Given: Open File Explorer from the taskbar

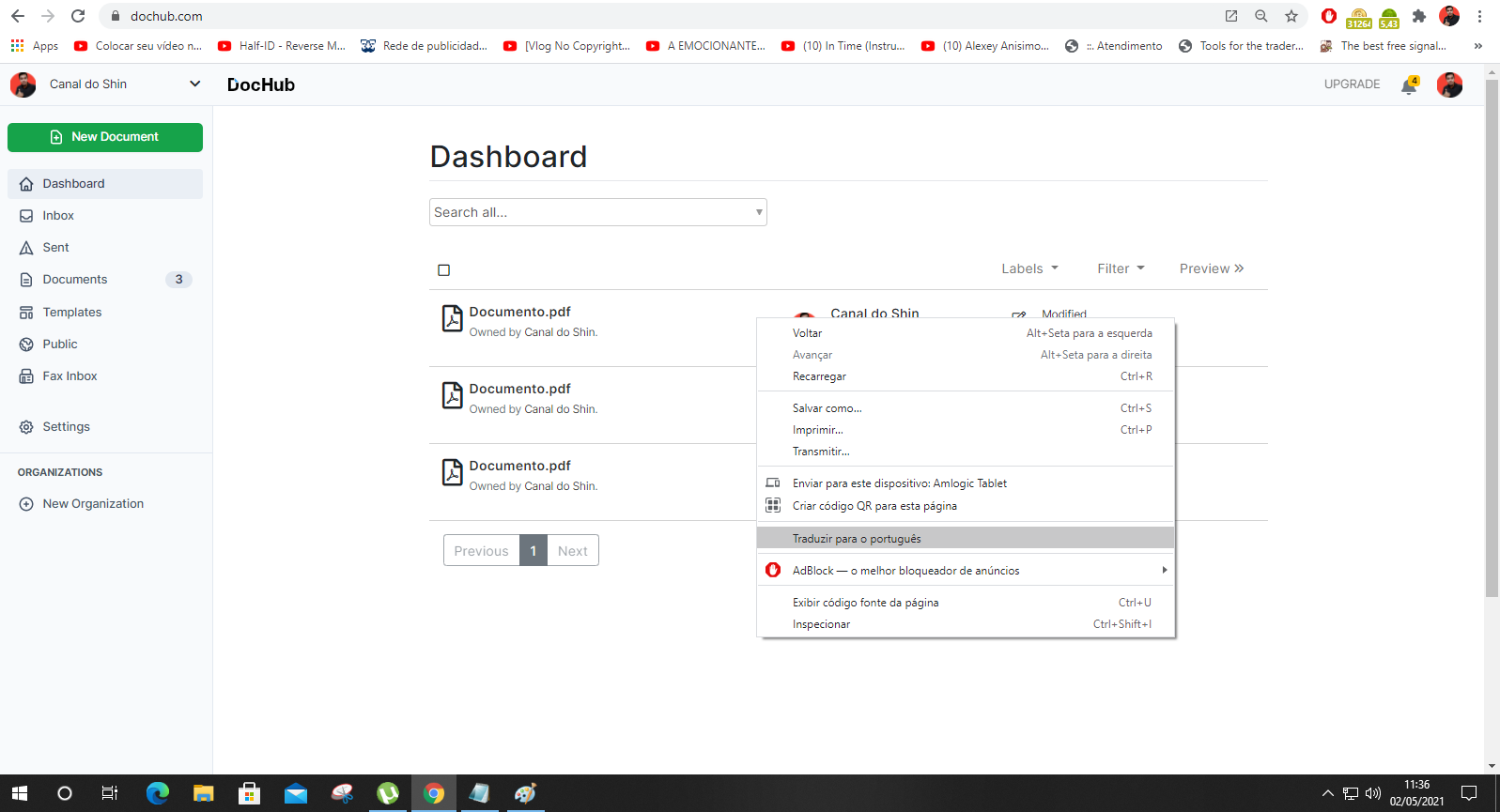Looking at the screenshot, I should coord(204,793).
